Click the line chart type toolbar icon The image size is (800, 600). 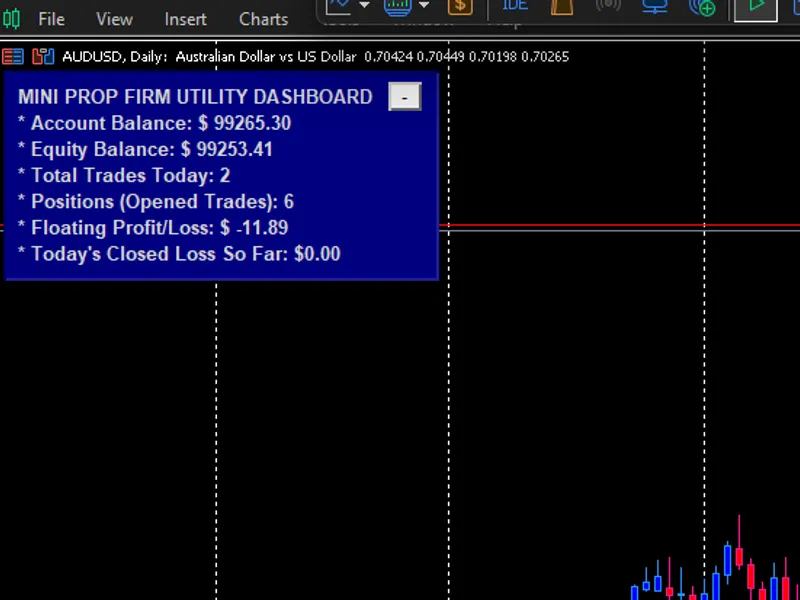(x=338, y=7)
